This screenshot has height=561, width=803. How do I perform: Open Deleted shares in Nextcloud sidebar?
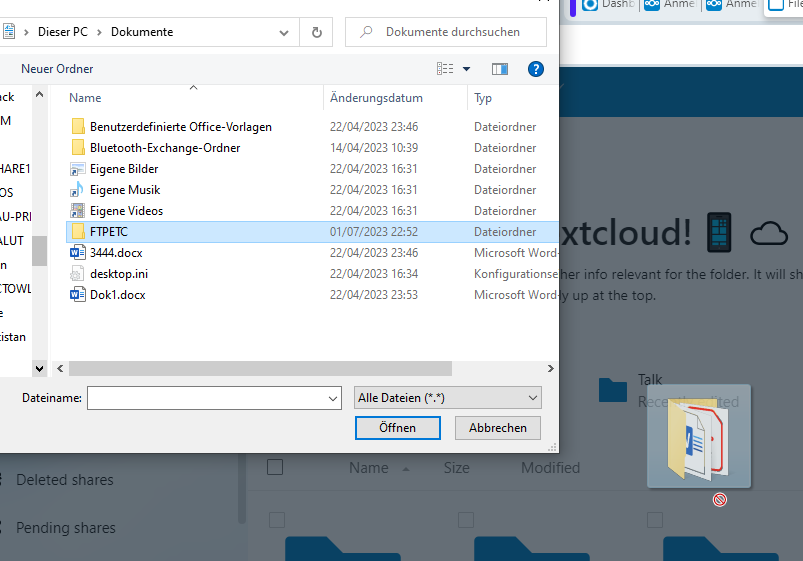(65, 480)
